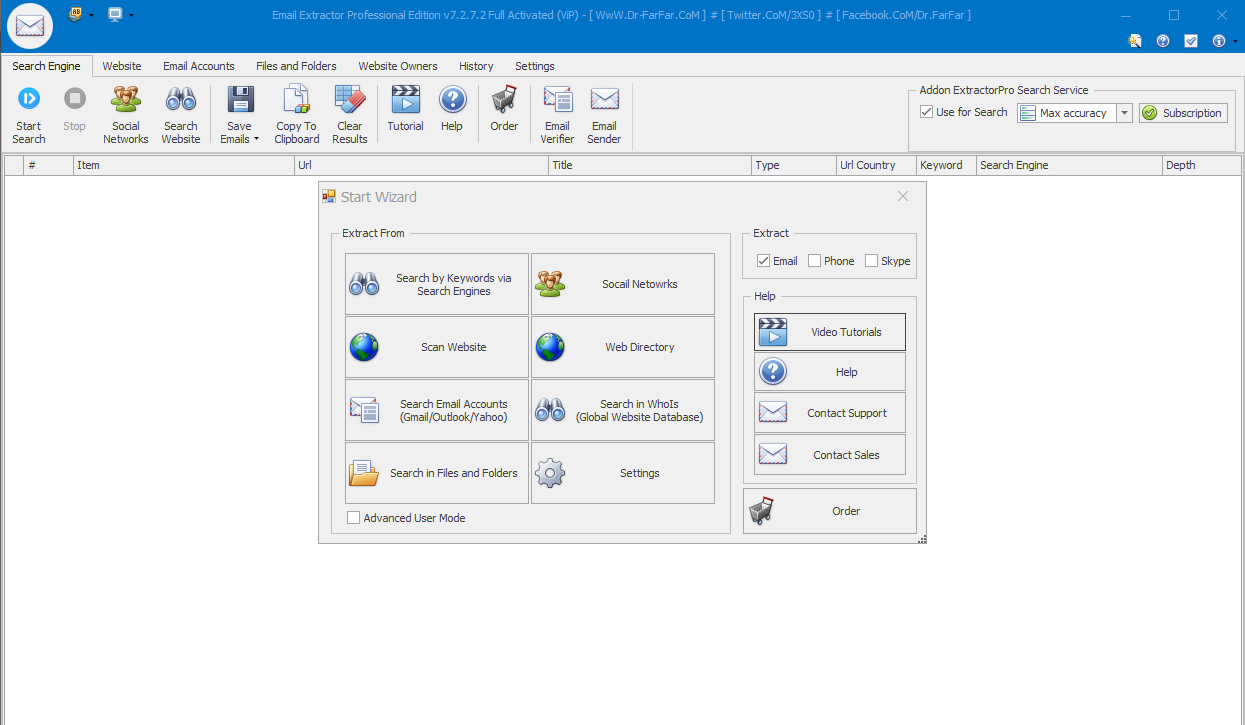Select Web Directory in the wizard
Viewport: 1245px width, 725px height.
click(x=623, y=347)
